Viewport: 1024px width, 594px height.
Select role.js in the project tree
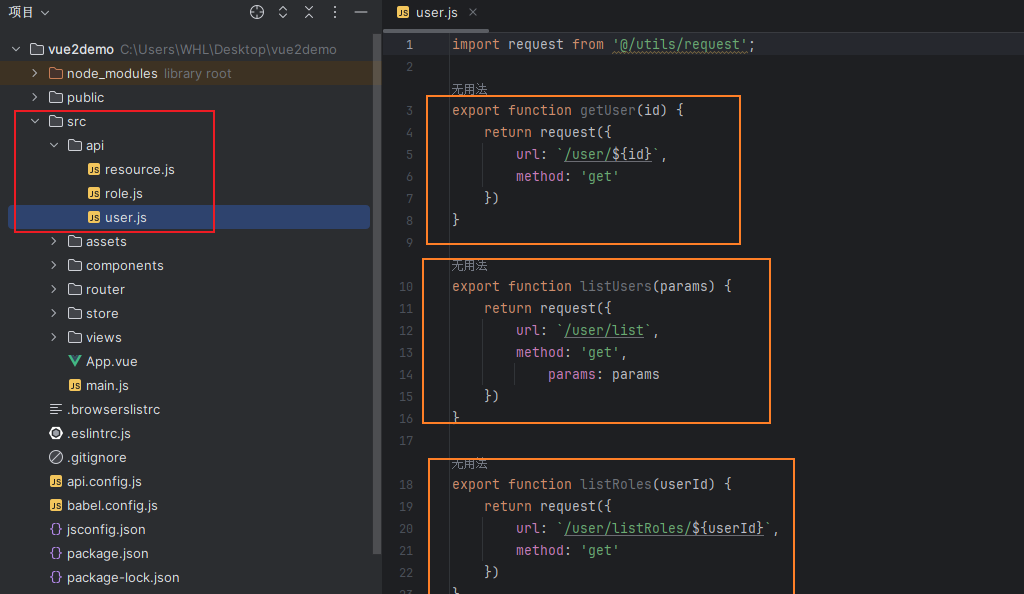(123, 194)
